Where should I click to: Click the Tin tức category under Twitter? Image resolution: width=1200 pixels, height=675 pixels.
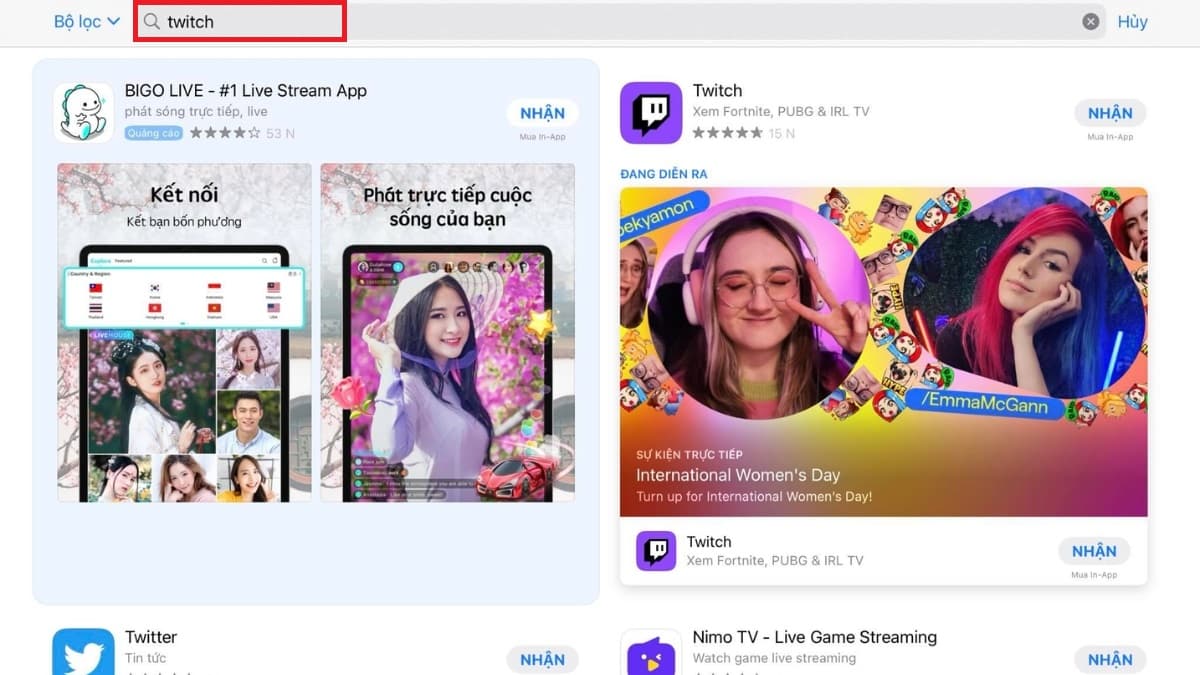[146, 658]
